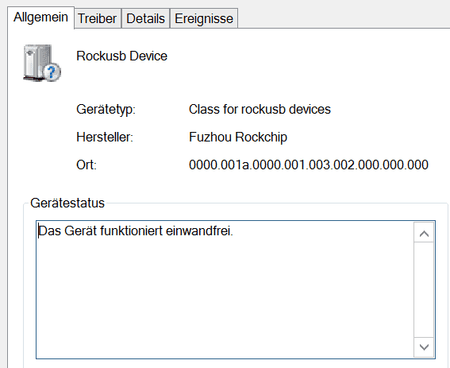Click the 'Gerätetyp:' label
Viewport: 450px width, 368px height.
[106, 109]
